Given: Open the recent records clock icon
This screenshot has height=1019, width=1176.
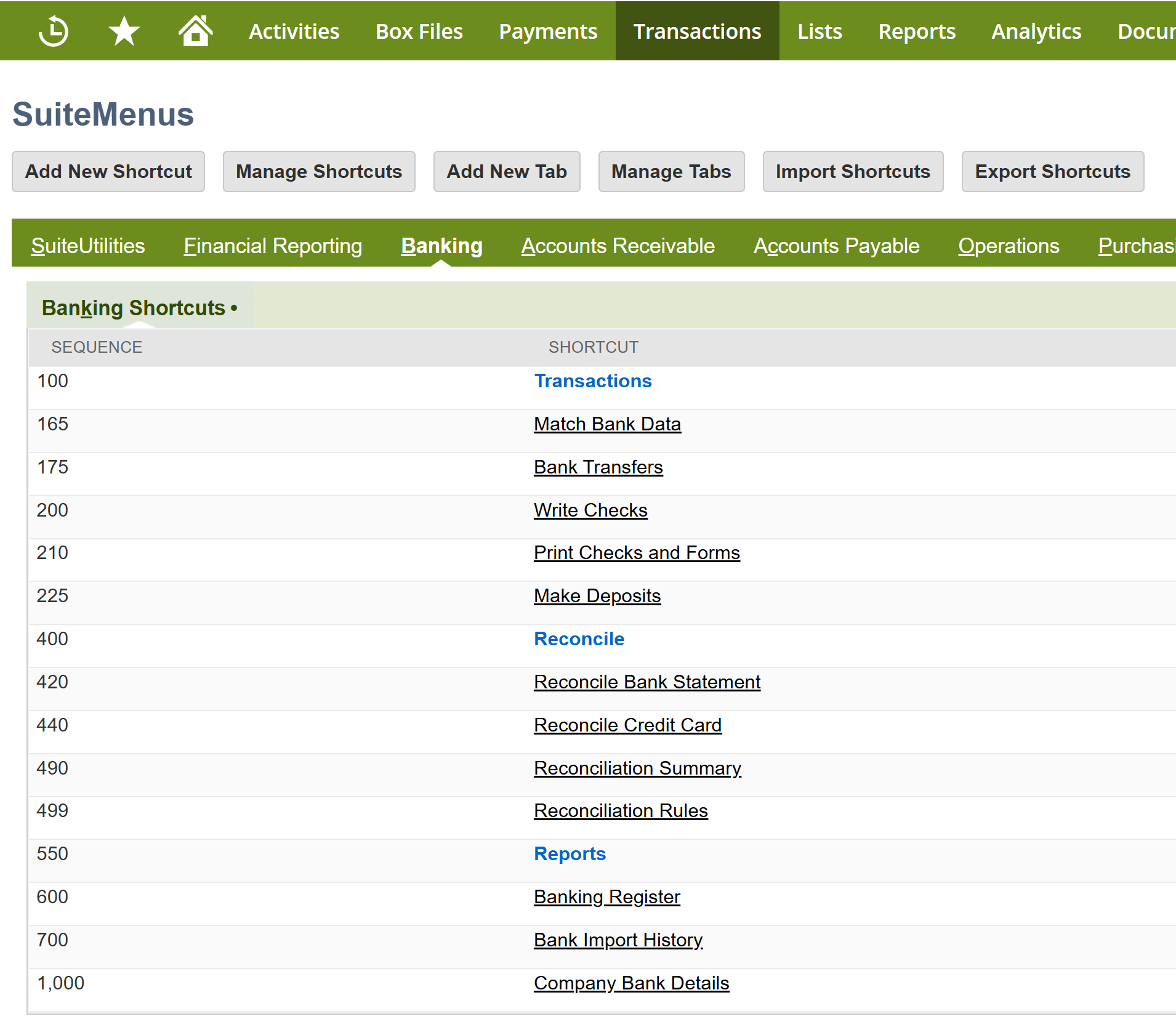Looking at the screenshot, I should [54, 31].
